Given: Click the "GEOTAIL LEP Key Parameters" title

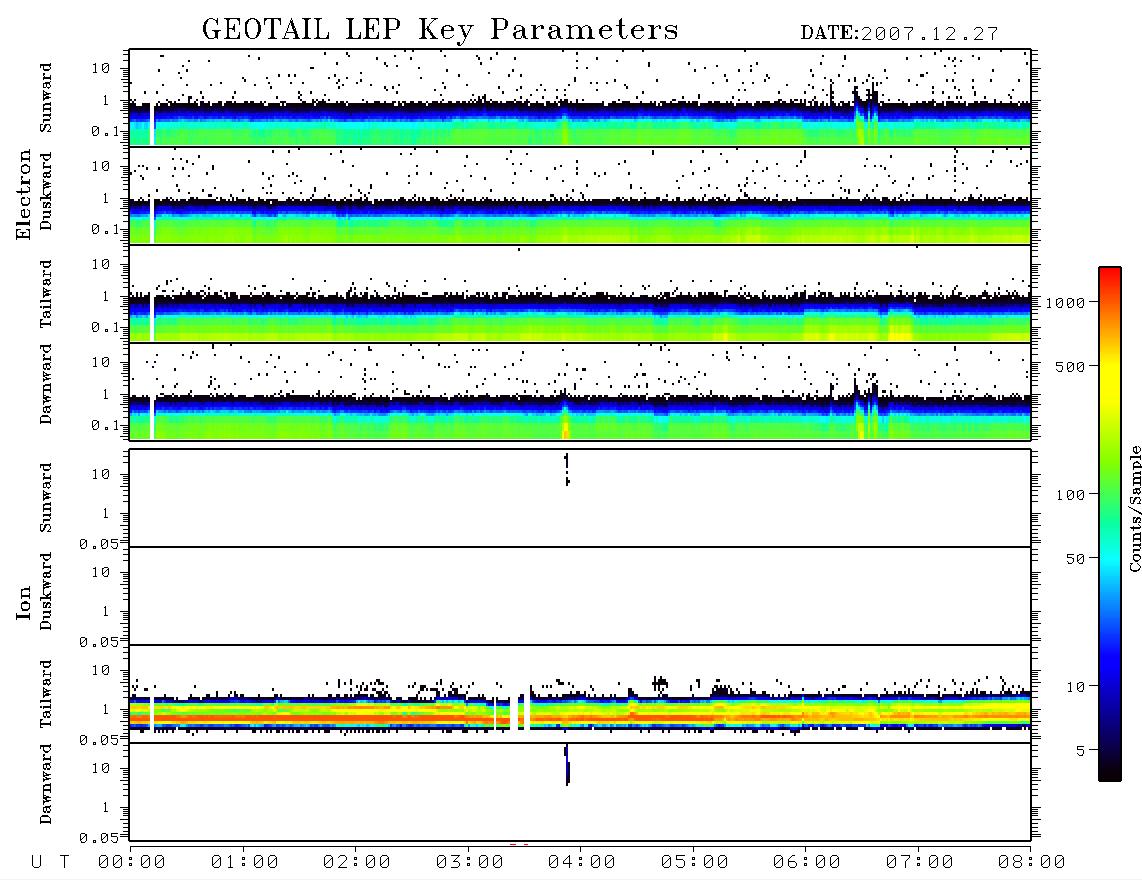Looking at the screenshot, I should coord(440,30).
